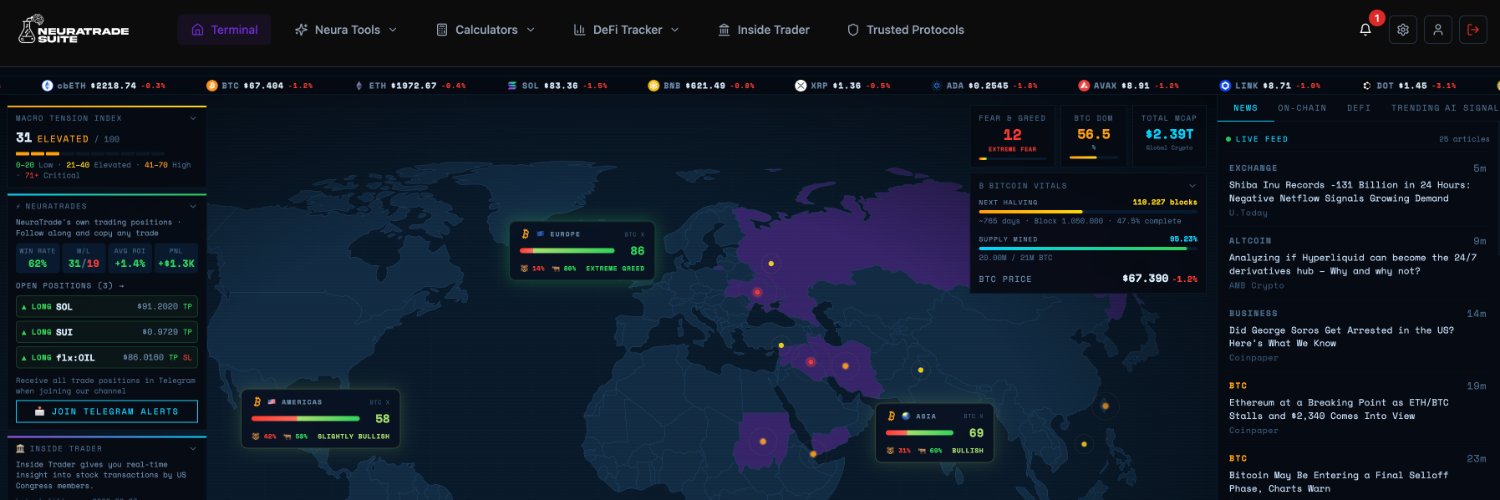Click the Fear & Greed gauge bar
The width and height of the screenshot is (1500, 500).
point(1012,158)
